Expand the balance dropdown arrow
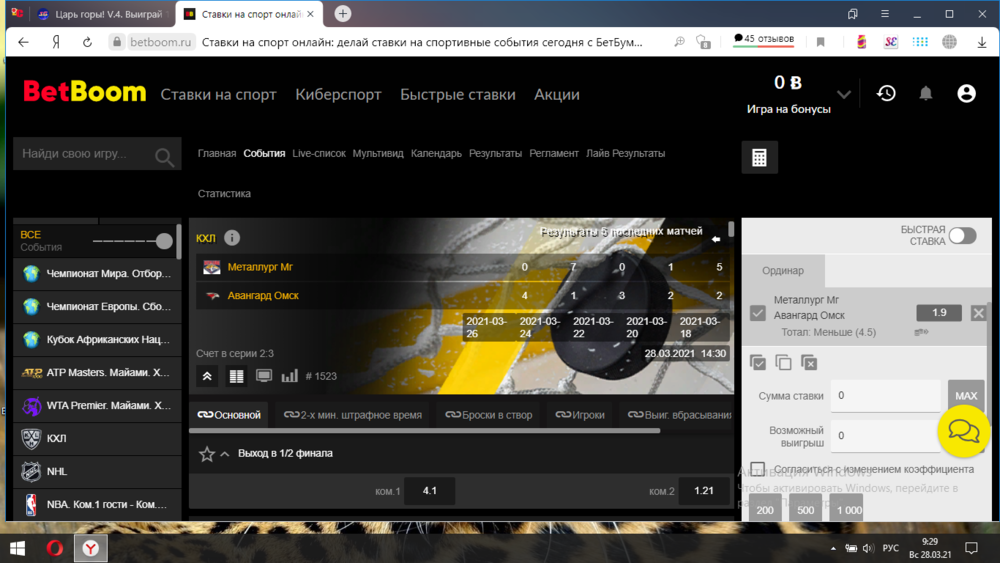The height and width of the screenshot is (563, 1000). pyautogui.click(x=844, y=94)
